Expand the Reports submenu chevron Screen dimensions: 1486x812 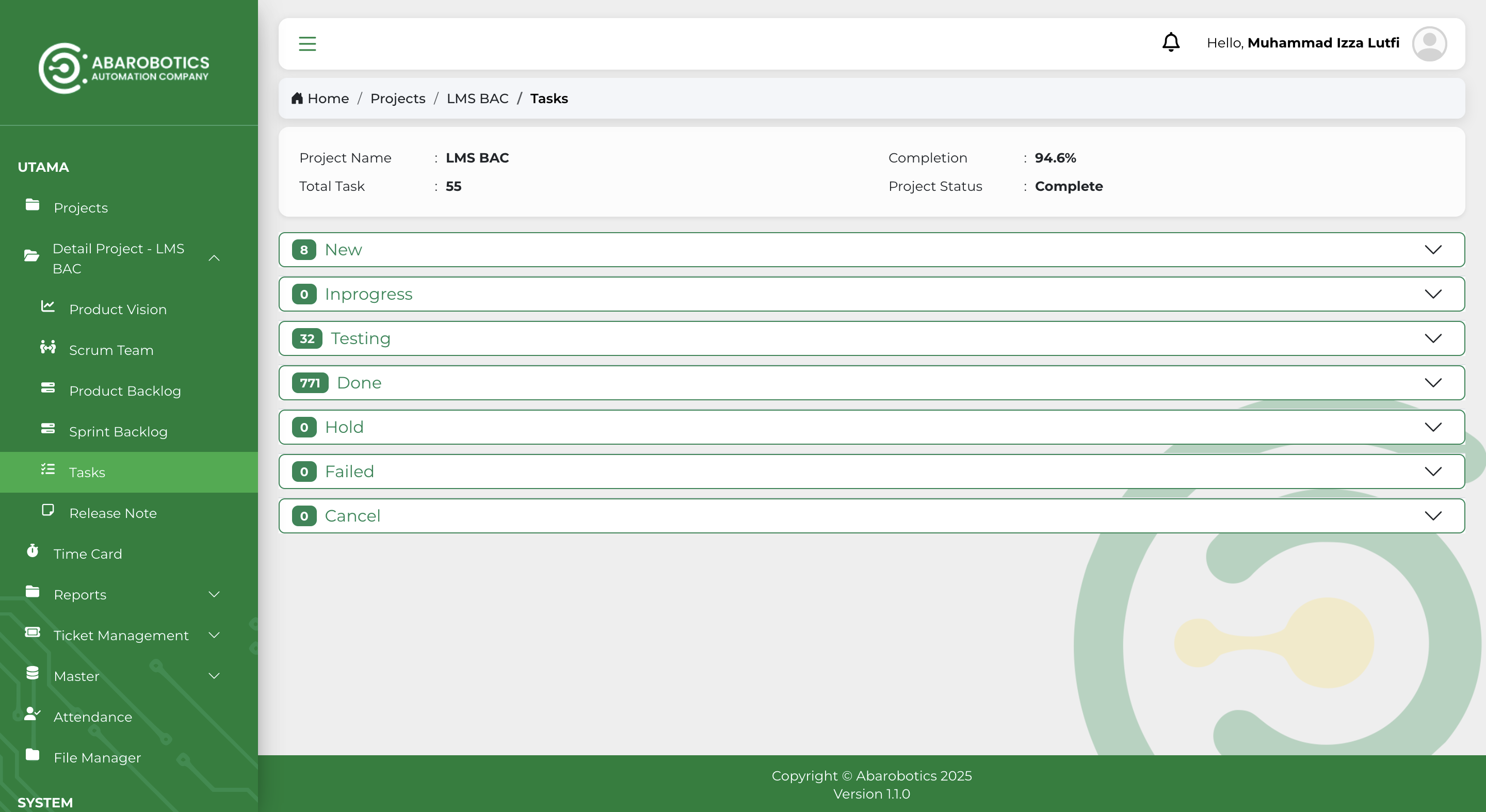point(214,595)
